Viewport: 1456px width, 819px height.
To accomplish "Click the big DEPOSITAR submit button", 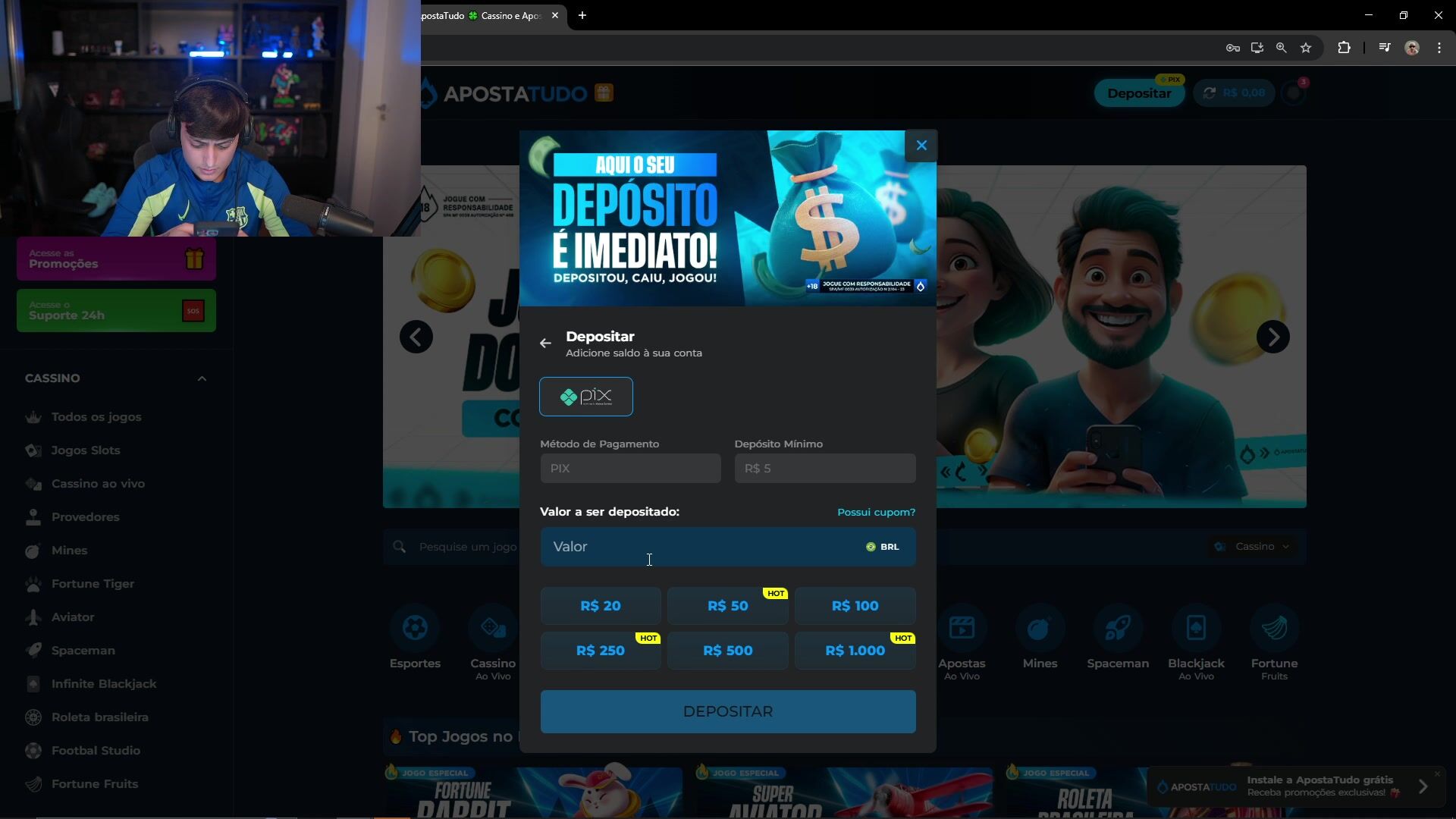I will 728,712.
